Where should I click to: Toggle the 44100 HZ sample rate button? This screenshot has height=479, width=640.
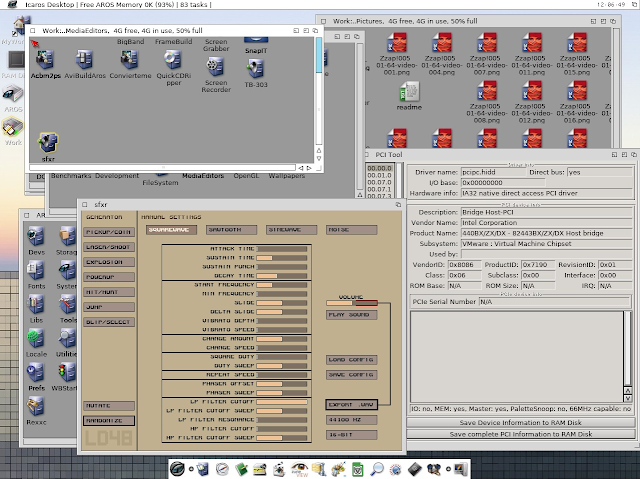tap(351, 420)
